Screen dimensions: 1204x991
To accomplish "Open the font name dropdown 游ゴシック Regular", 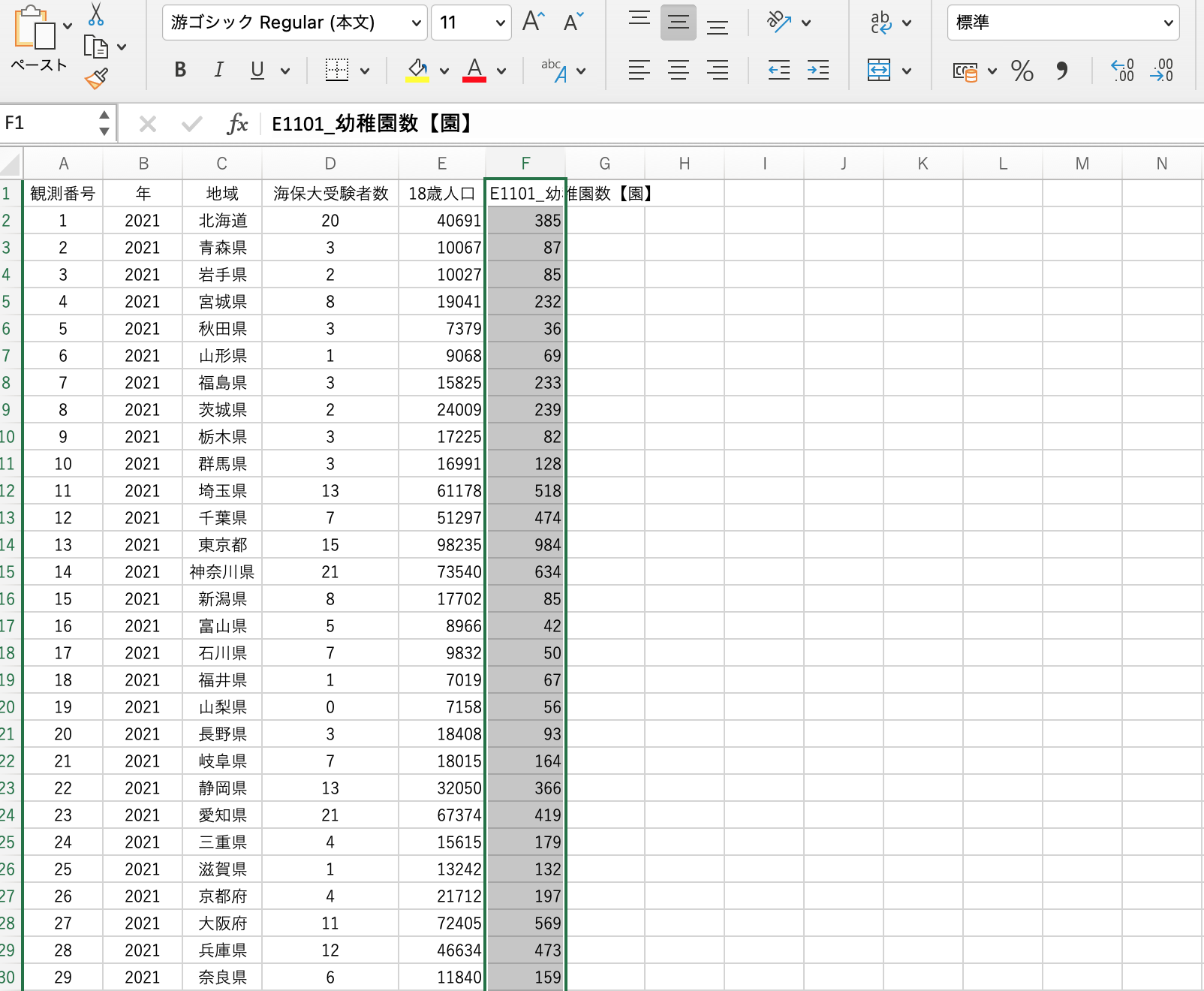I will click(295, 23).
